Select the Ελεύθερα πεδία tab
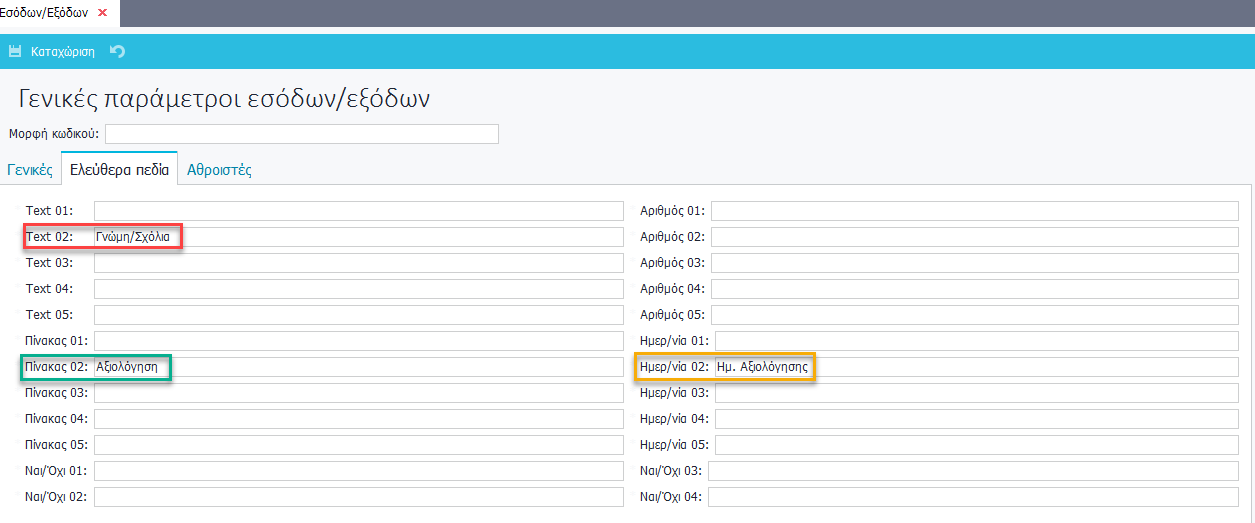The width and height of the screenshot is (1255, 523). point(119,170)
